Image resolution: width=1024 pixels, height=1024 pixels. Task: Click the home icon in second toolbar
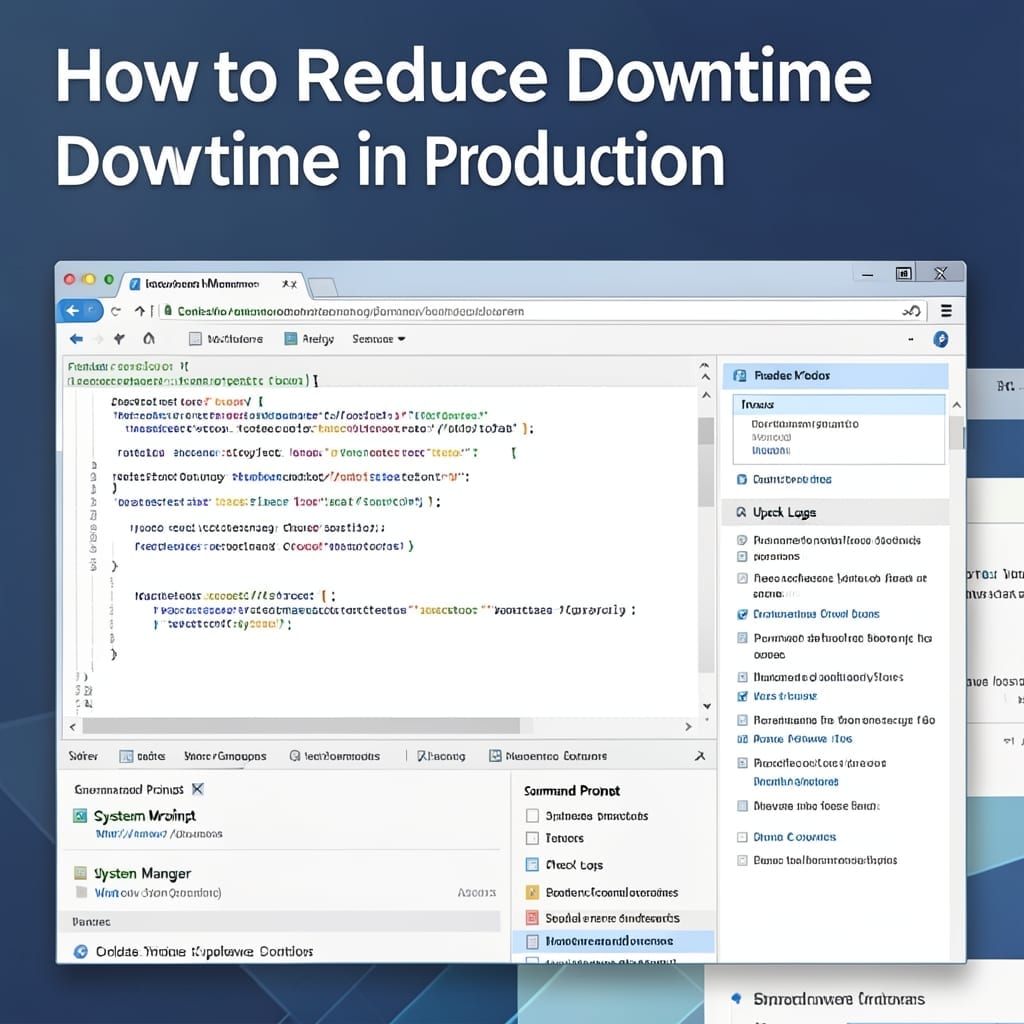(x=149, y=338)
